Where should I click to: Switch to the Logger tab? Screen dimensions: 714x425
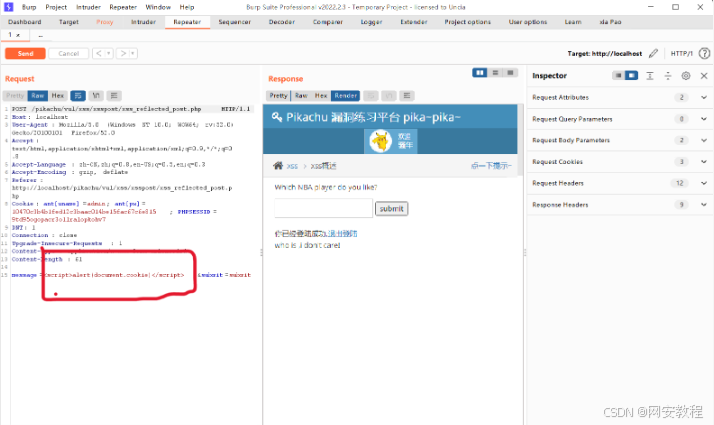coord(372,22)
